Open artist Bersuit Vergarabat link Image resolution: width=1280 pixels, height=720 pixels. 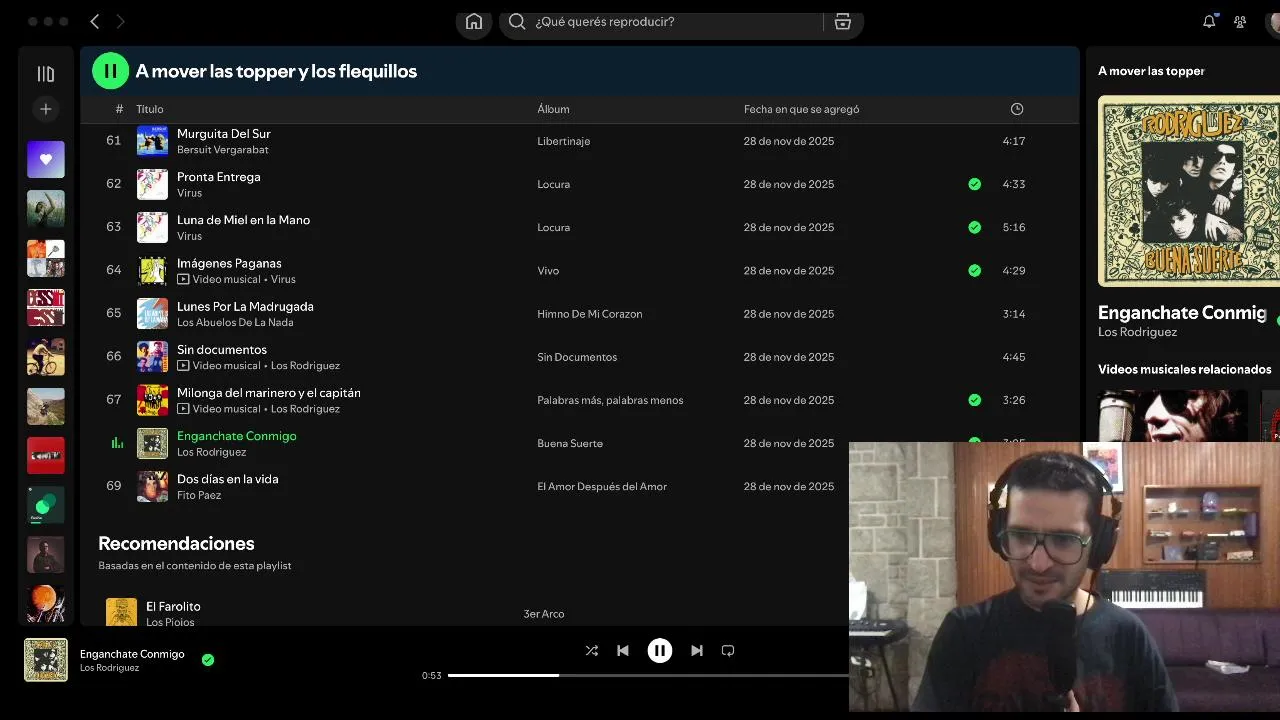pyautogui.click(x=222, y=150)
